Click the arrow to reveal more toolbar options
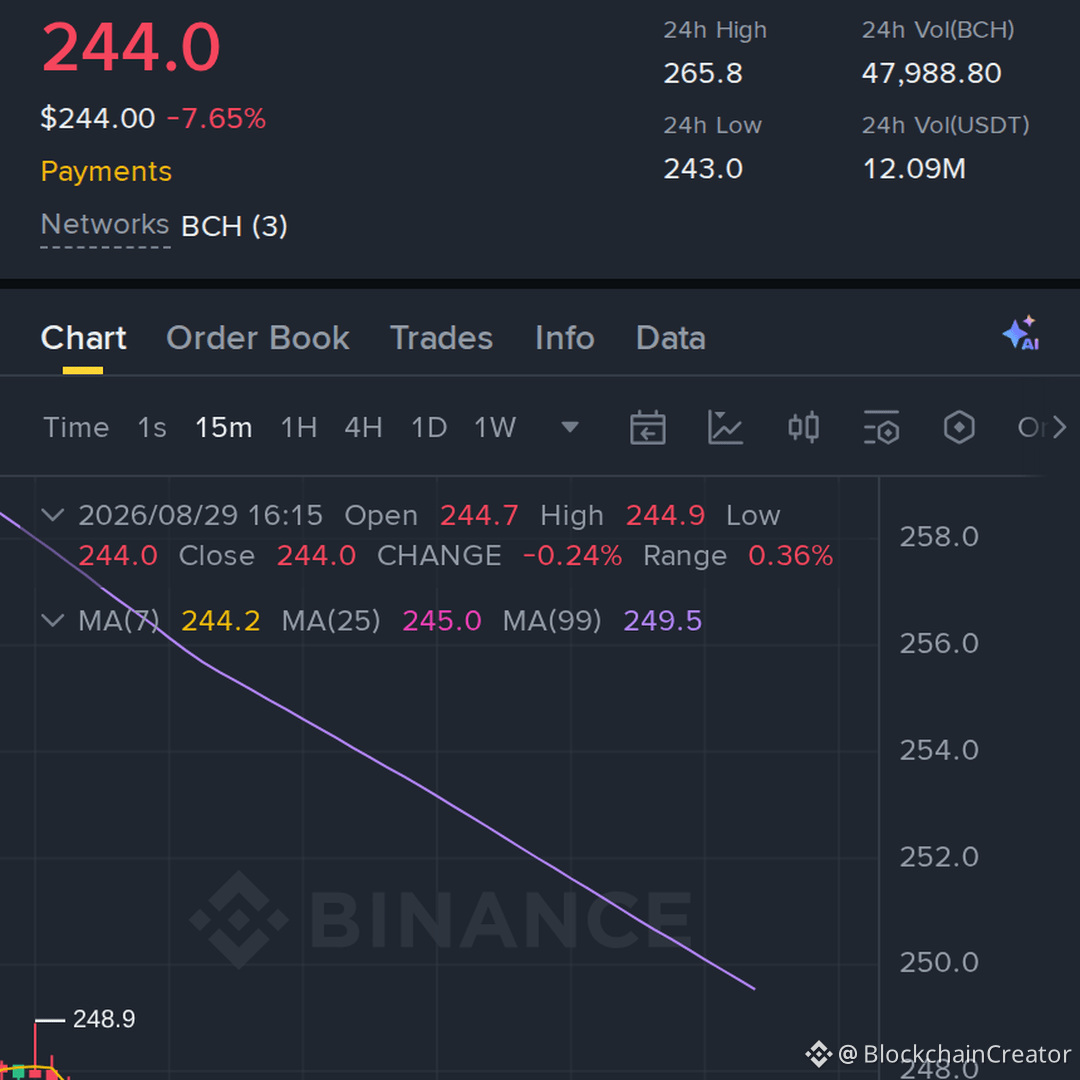Screen dimensions: 1080x1080 click(1059, 428)
